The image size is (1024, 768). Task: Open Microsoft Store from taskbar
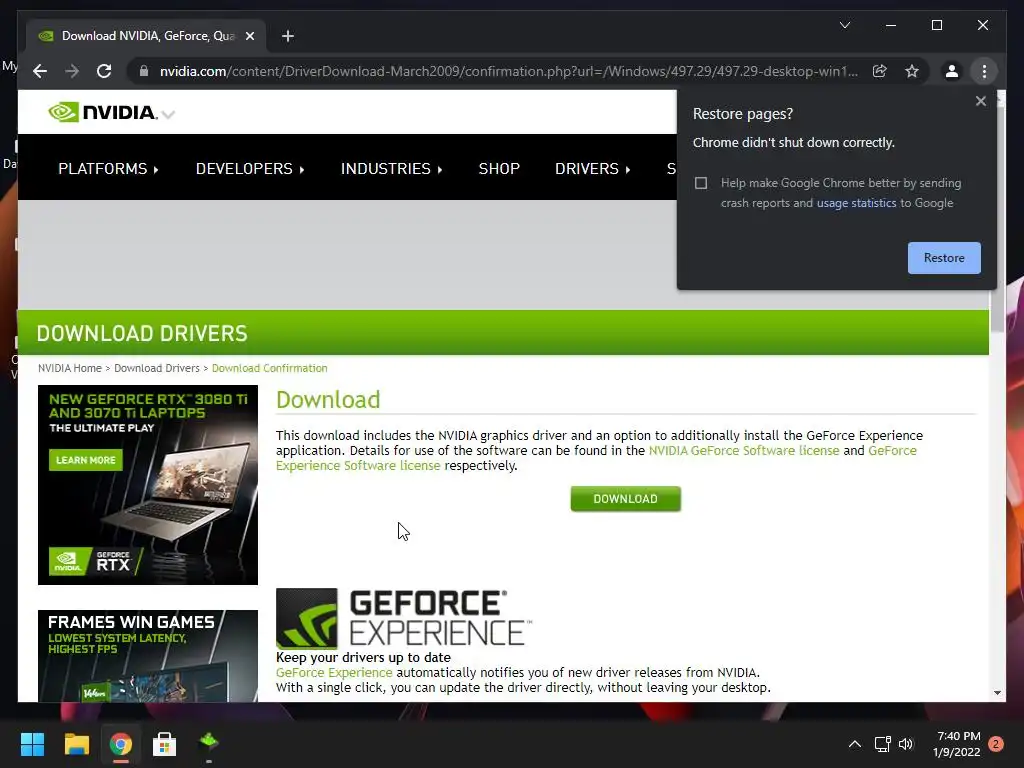pyautogui.click(x=164, y=744)
